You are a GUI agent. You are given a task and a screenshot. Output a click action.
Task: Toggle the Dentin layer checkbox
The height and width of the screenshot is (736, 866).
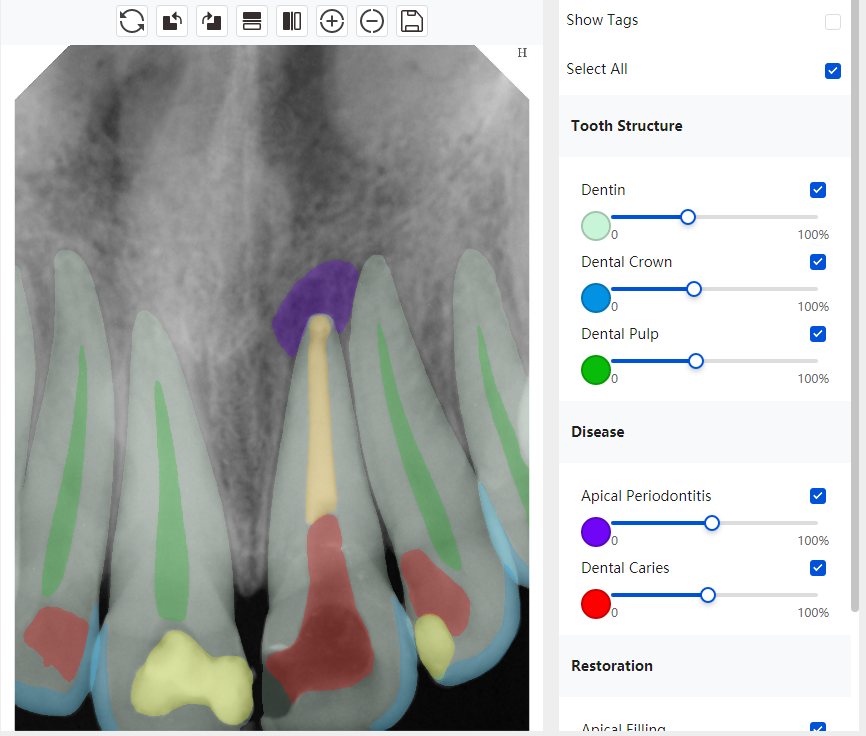(x=817, y=190)
